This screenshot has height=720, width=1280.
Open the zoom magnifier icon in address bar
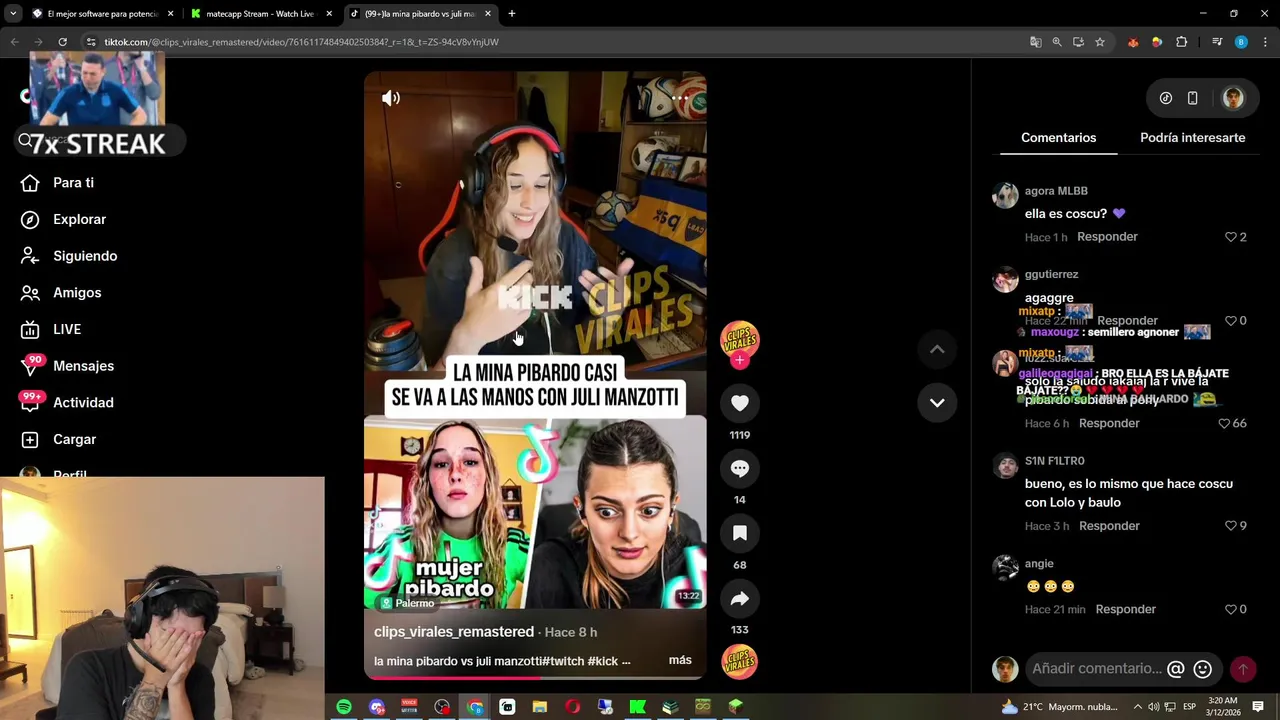[x=1057, y=42]
